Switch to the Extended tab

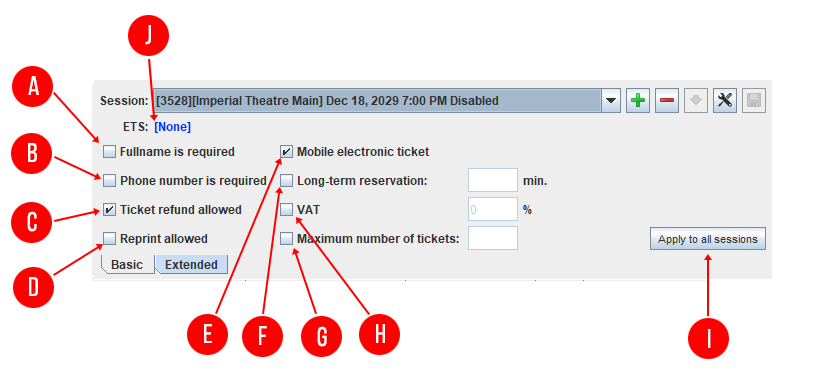click(x=191, y=265)
